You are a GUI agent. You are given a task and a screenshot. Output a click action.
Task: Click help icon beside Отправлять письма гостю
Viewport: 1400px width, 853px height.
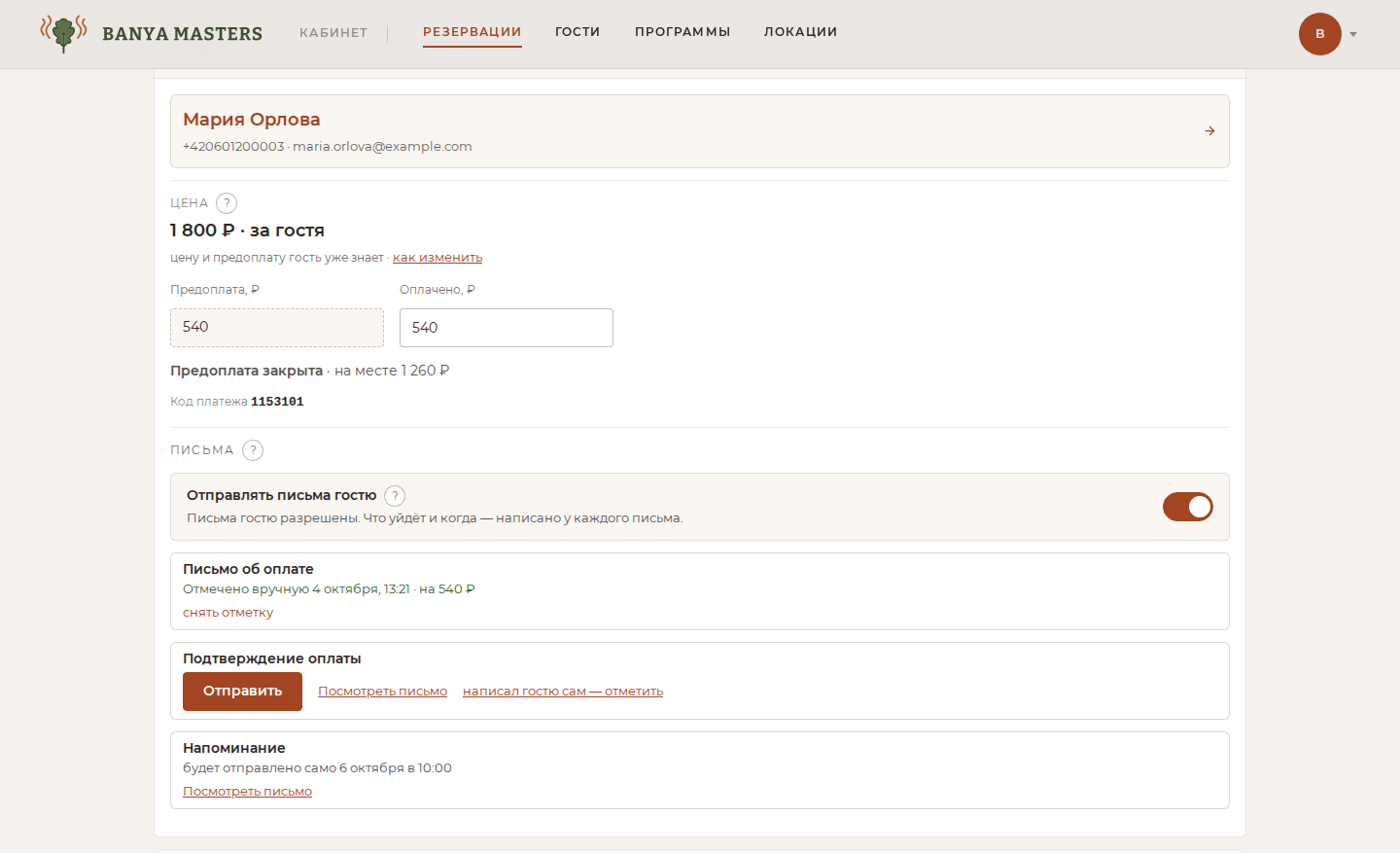tap(395, 496)
